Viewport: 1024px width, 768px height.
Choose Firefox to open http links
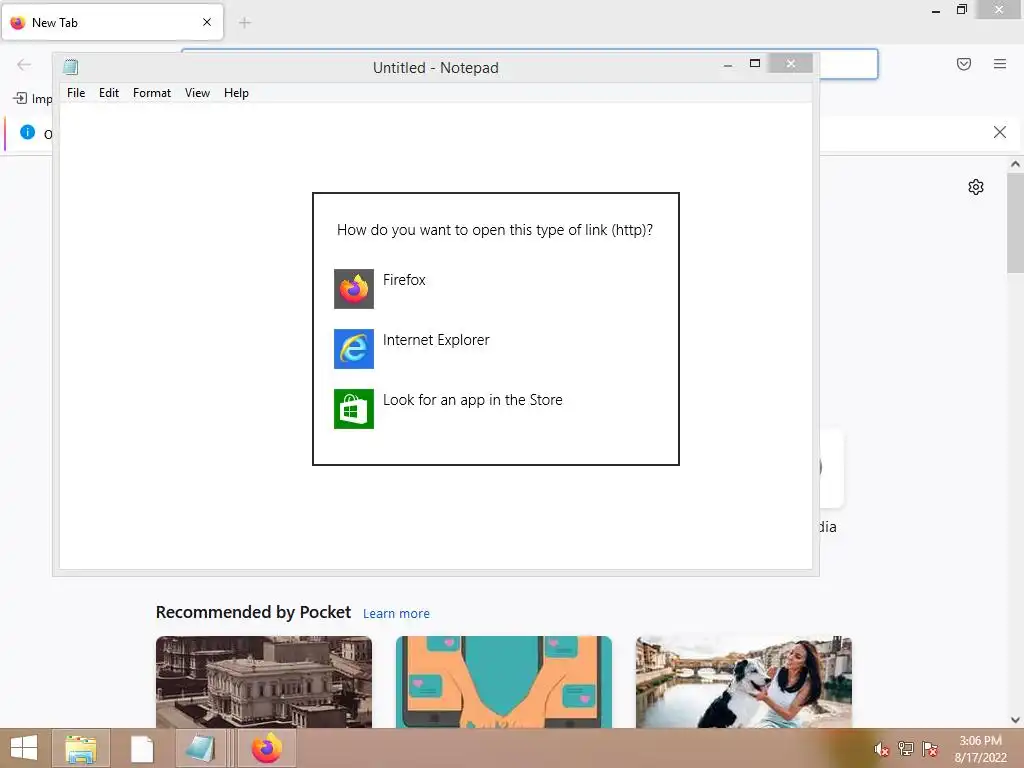click(x=496, y=288)
